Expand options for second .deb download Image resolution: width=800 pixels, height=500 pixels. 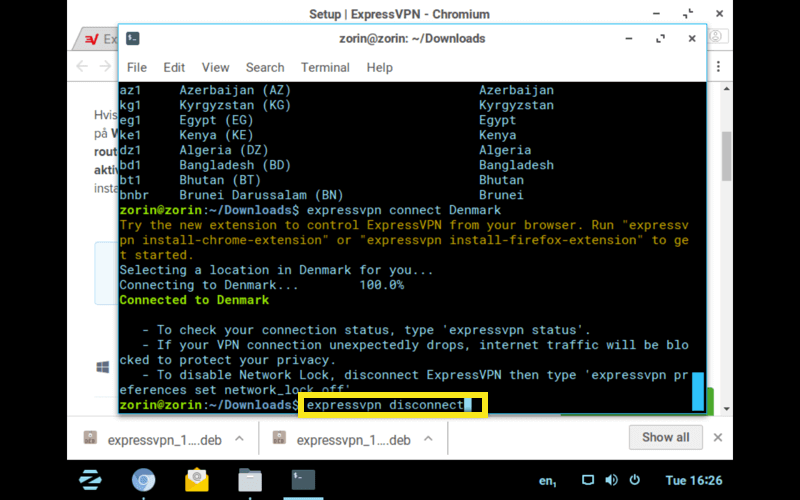coord(429,438)
